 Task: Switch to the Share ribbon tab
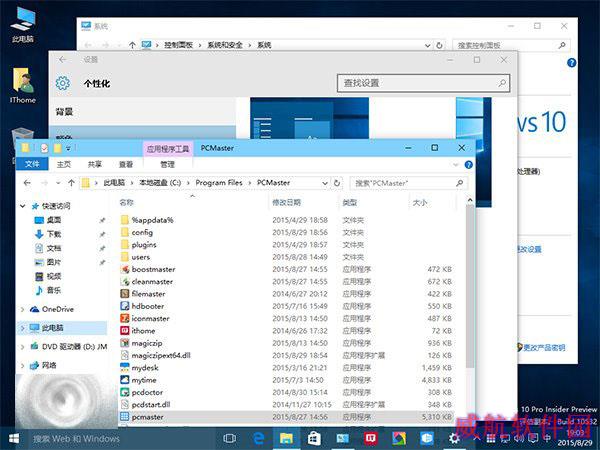pyautogui.click(x=95, y=165)
